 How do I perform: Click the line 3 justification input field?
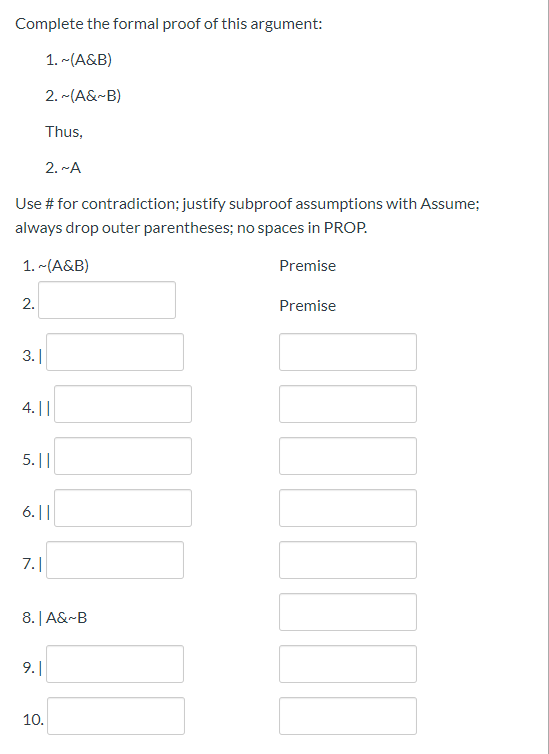coord(348,352)
